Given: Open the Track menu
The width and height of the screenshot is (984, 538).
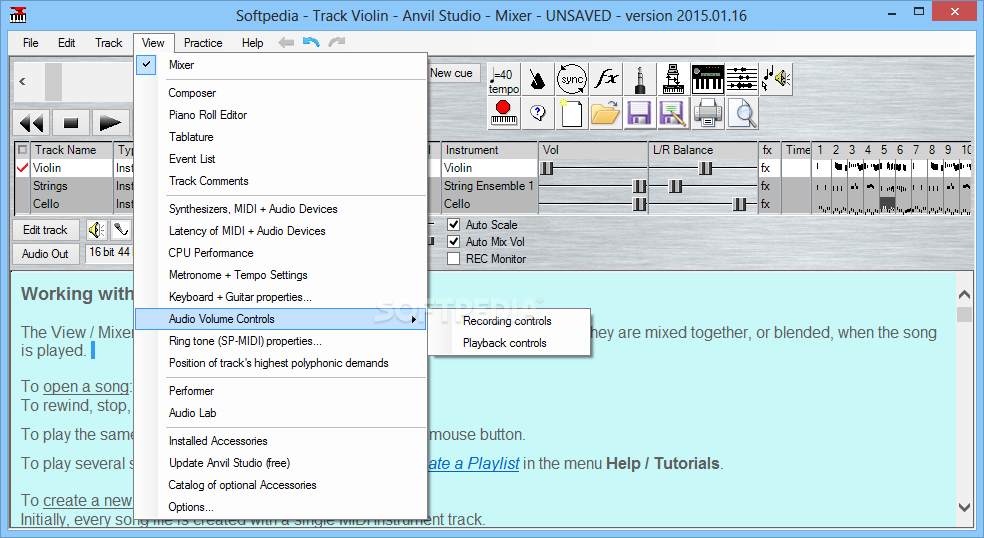Looking at the screenshot, I should pos(109,43).
